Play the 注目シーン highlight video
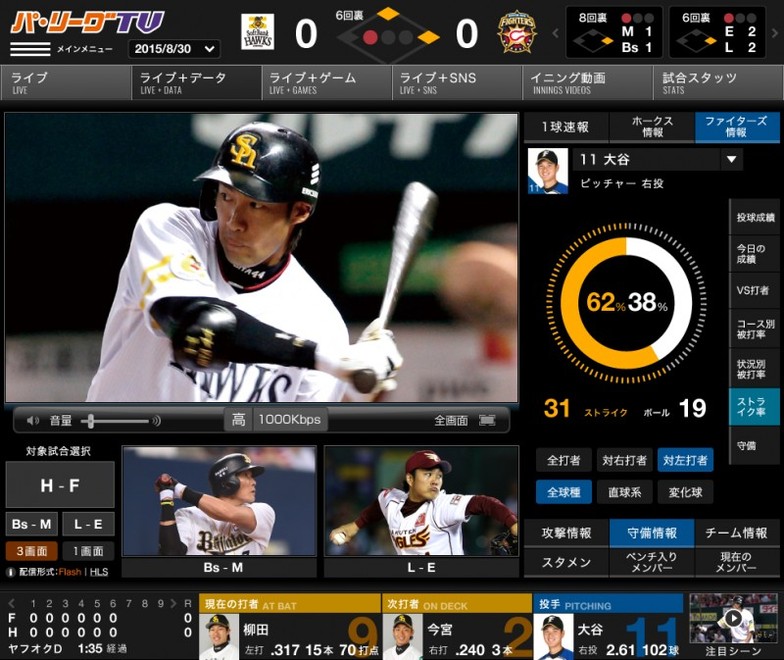This screenshot has width=784, height=660. (733, 618)
